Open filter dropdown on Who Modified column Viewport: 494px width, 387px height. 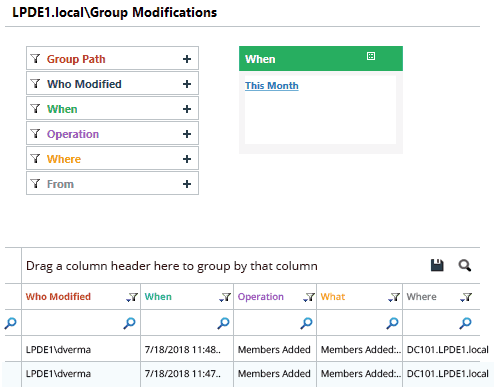132,297
